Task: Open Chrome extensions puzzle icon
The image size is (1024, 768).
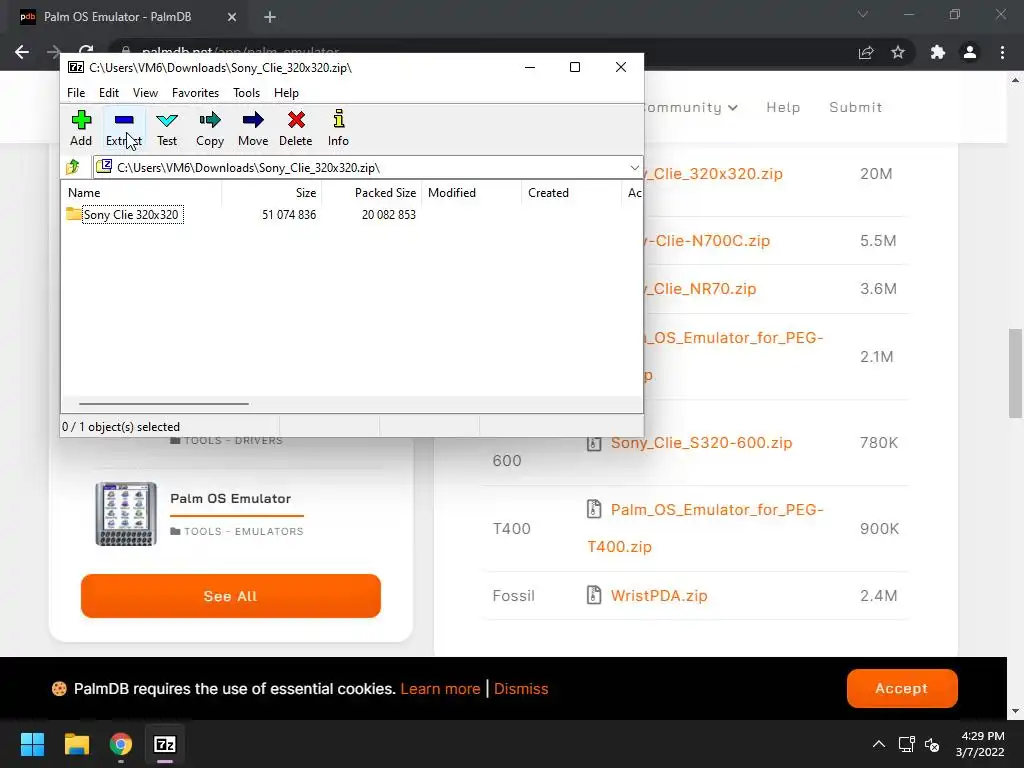Action: click(938, 52)
